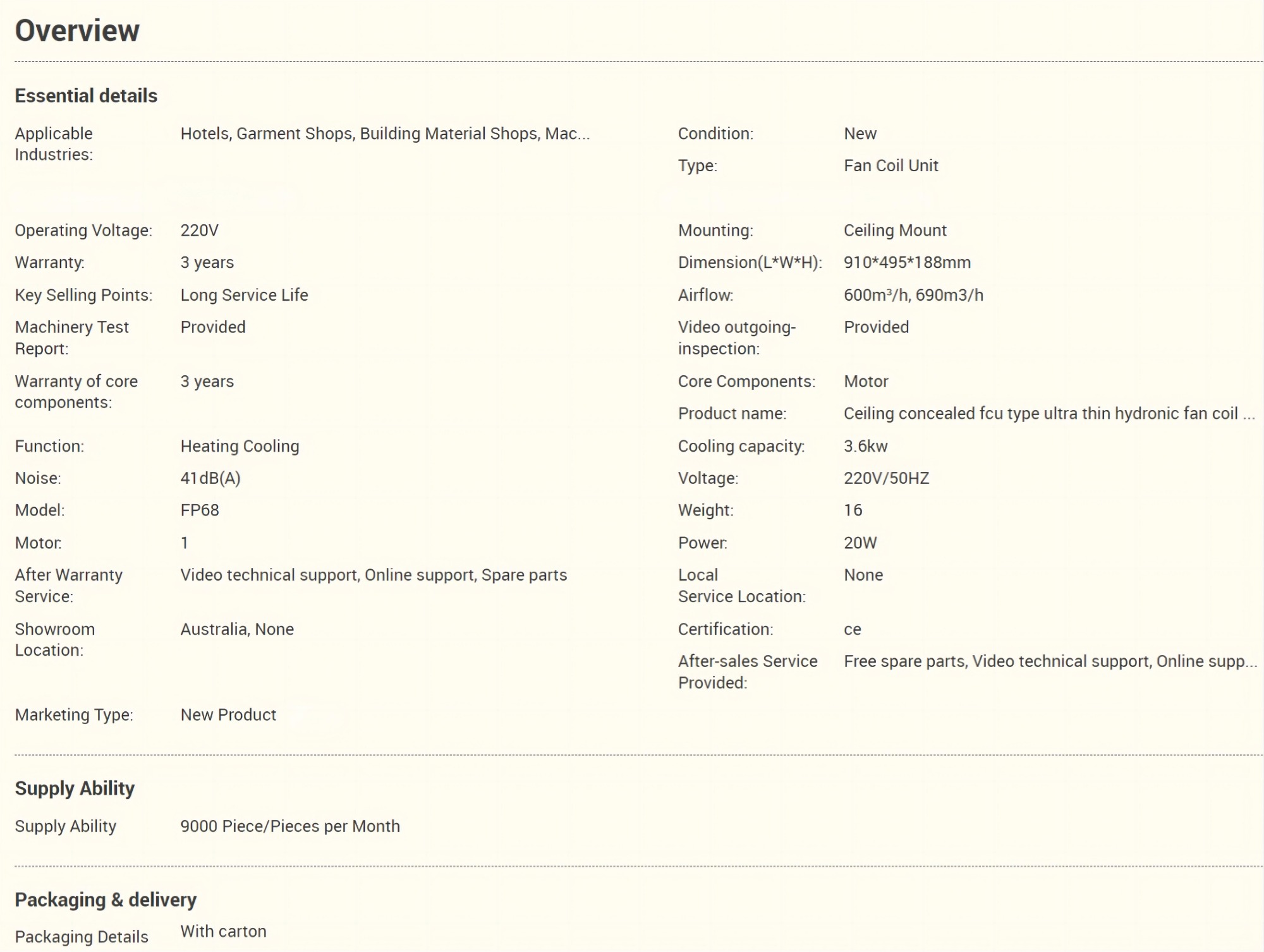Viewport: 1264px width, 952px height.
Task: Click the Overview heading
Action: [77, 31]
